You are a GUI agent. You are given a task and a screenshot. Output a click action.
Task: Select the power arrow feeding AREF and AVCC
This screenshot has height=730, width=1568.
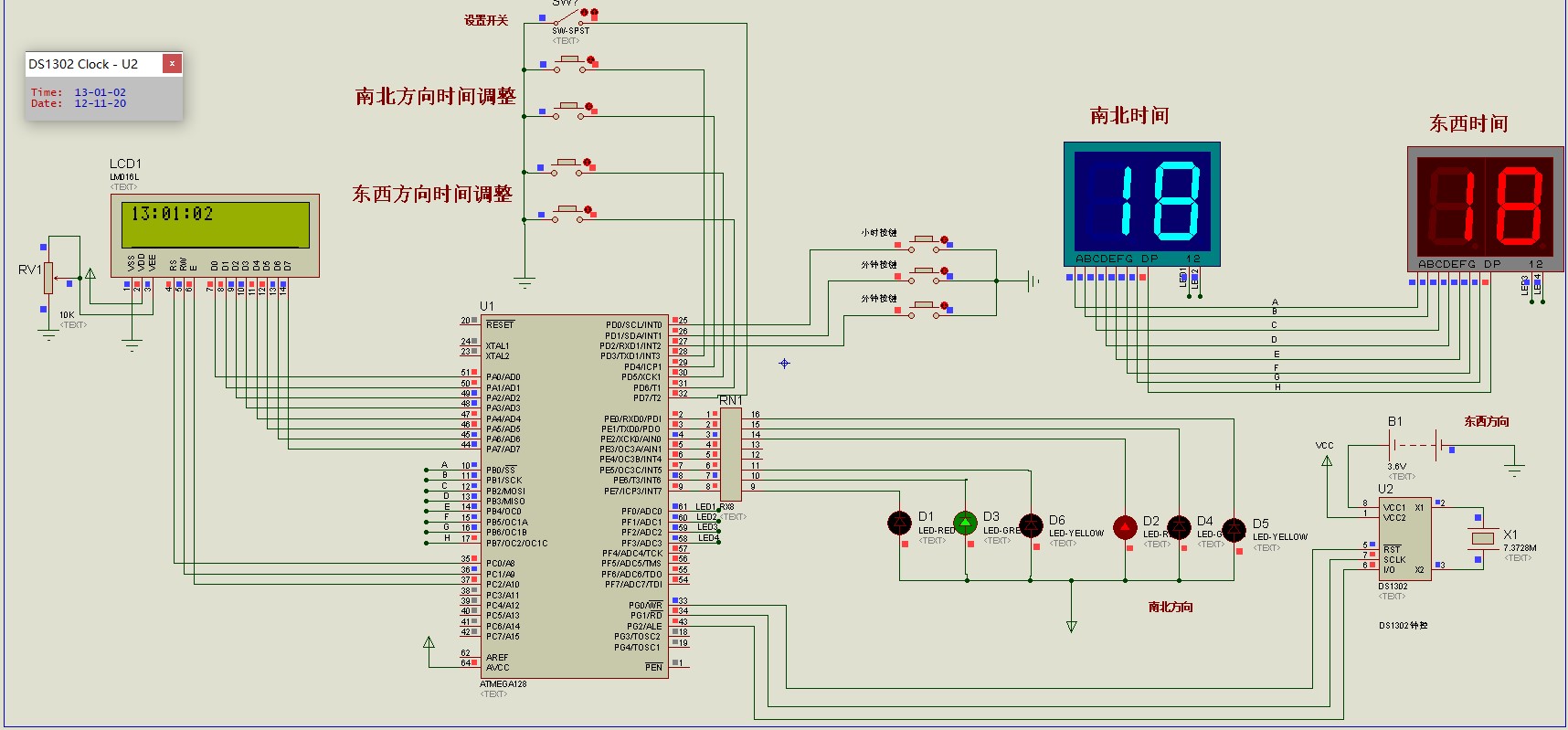[429, 642]
